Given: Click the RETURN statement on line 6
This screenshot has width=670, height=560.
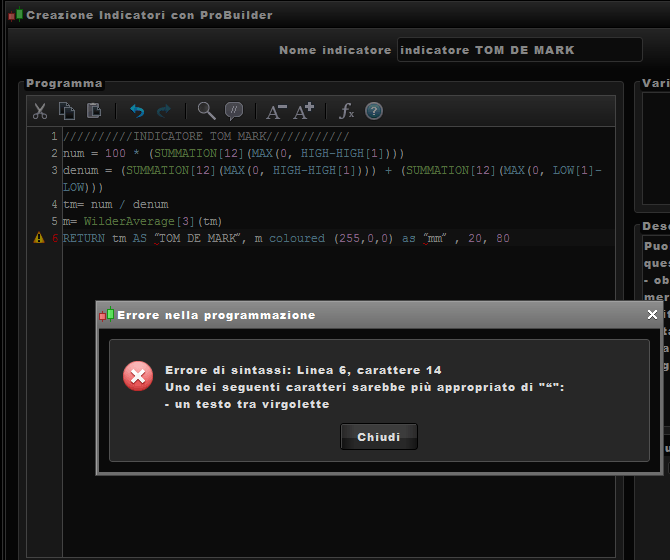Looking at the screenshot, I should [286, 238].
